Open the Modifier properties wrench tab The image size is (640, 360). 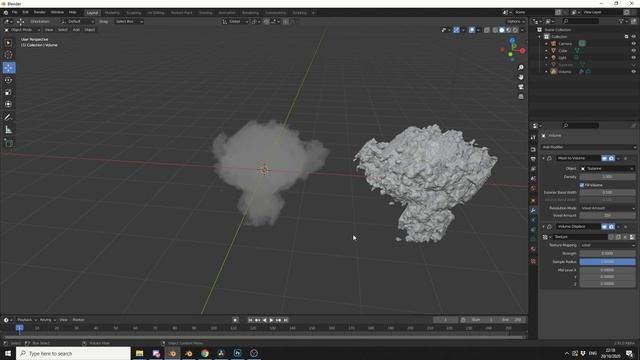coord(533,210)
